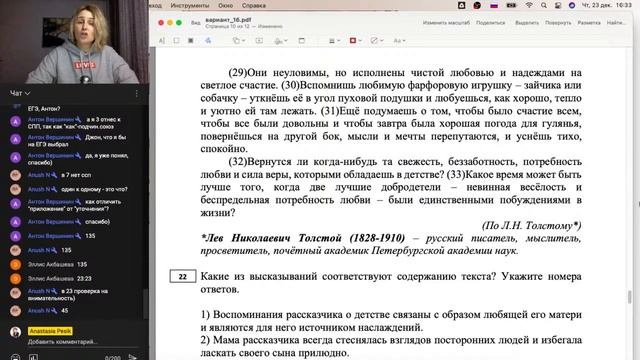640x360 pixels.
Task: Click the Wi-Fi icon in menu bar
Action: (529, 5)
